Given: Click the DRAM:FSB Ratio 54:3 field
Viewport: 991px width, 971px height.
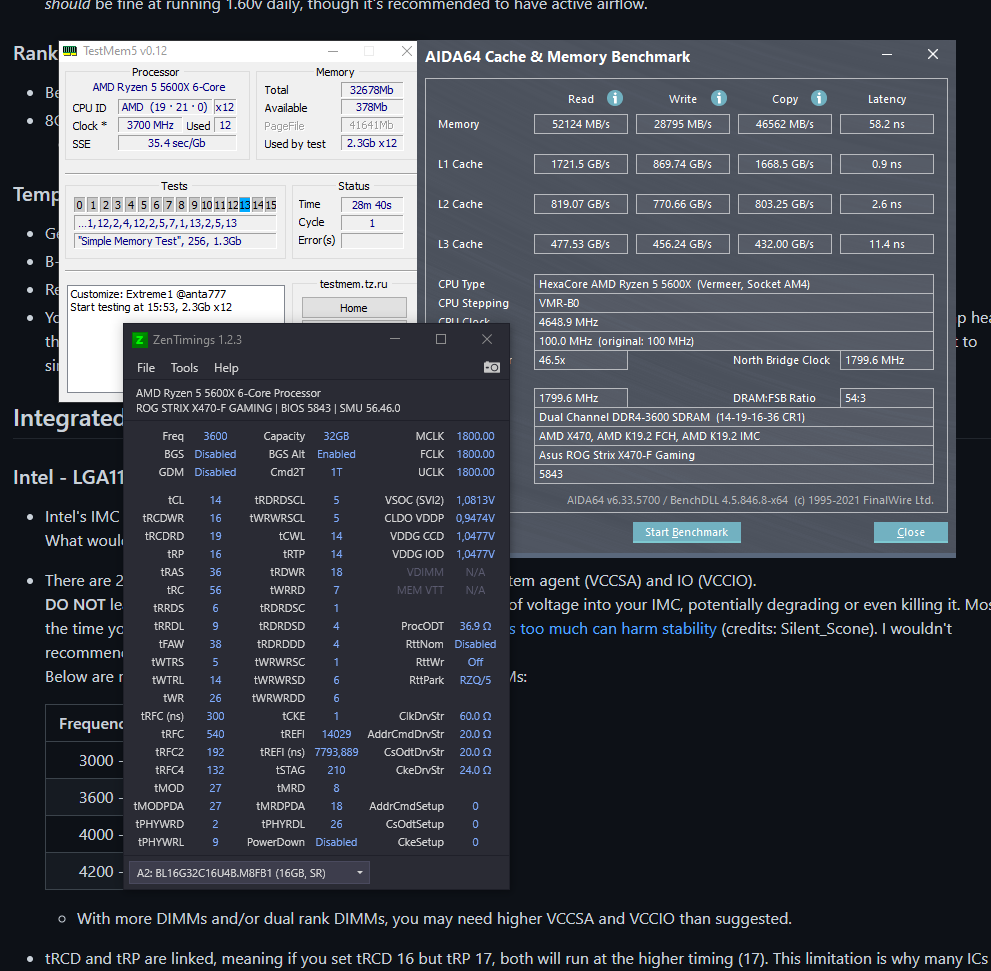Looking at the screenshot, I should point(887,398).
